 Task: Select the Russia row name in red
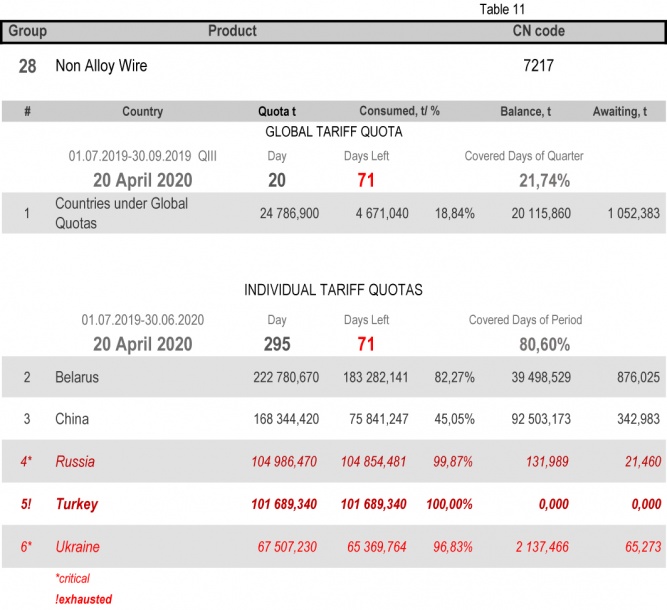75,461
